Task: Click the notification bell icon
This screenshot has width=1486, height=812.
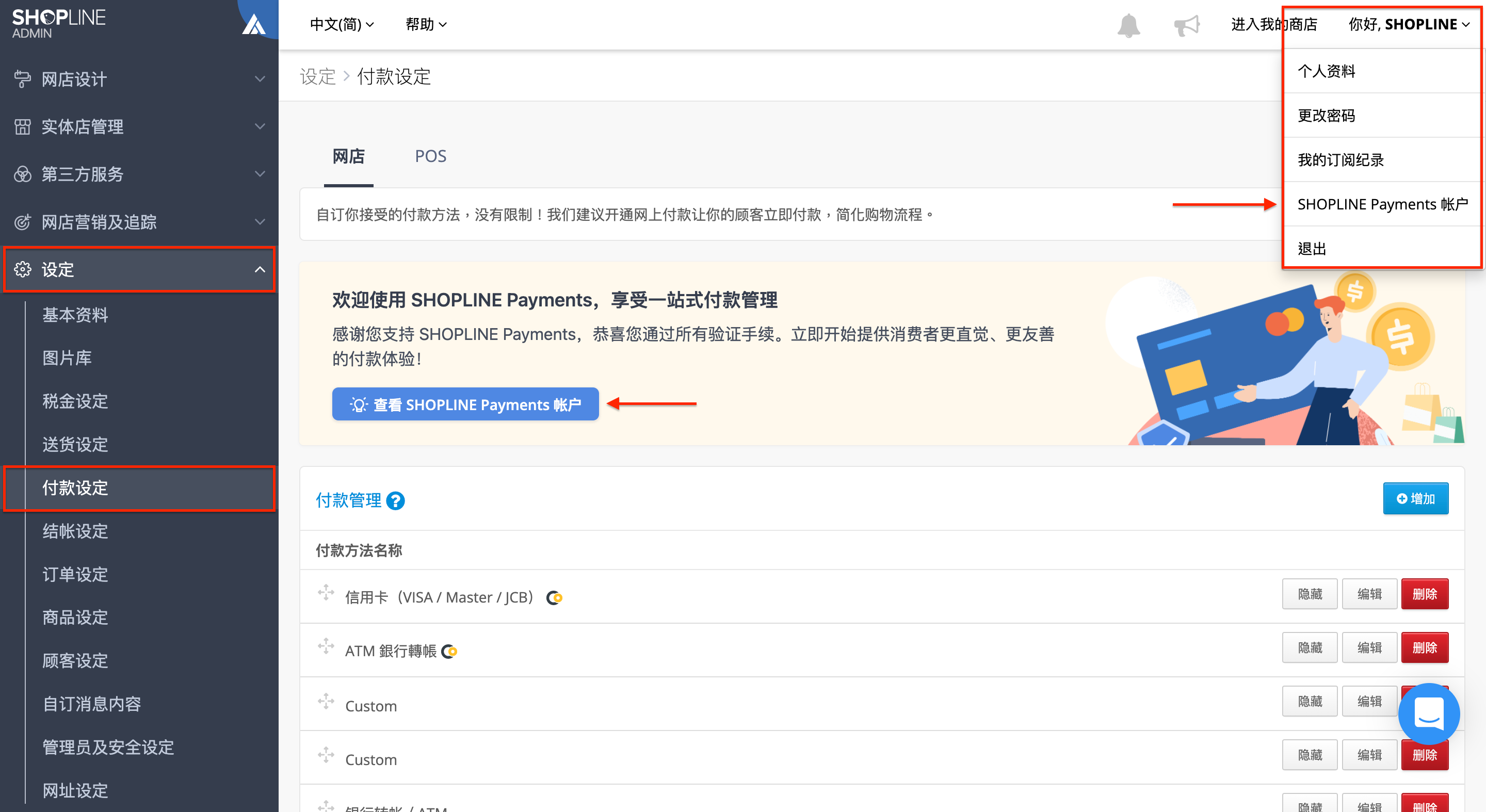Action: point(1128,25)
